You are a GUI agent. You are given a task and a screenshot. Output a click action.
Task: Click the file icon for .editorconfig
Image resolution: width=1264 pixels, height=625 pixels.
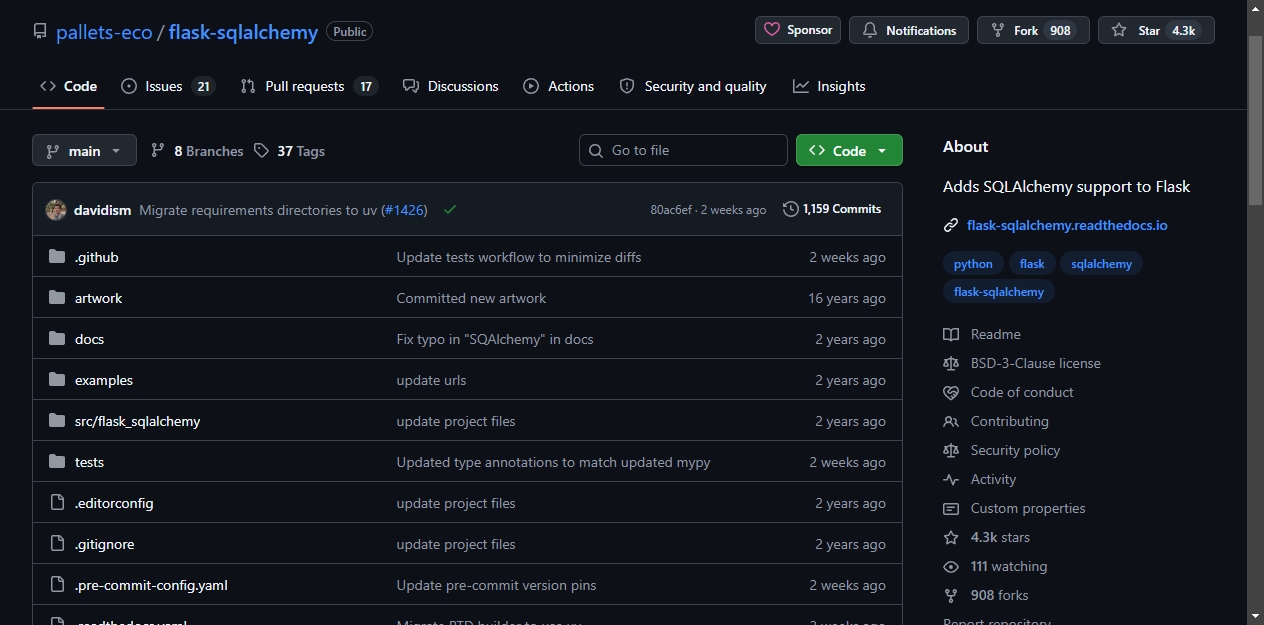[x=57, y=503]
